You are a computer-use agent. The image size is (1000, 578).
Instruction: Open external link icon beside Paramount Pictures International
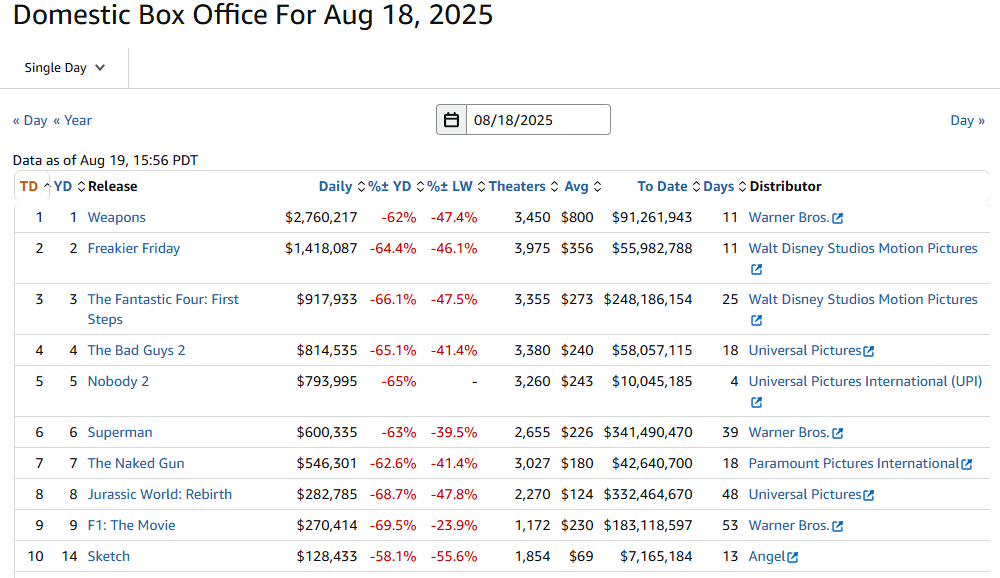[x=967, y=464]
